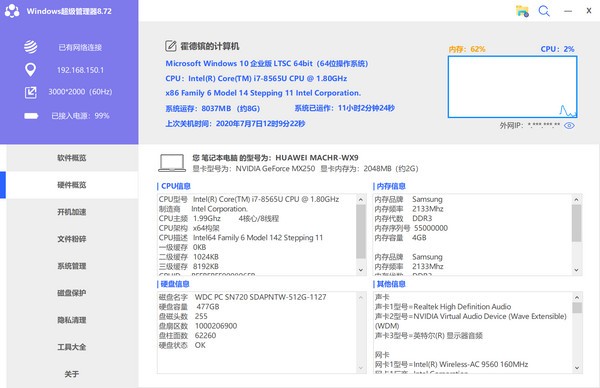Open the folder icon in title bar
The image size is (600, 388).
coord(522,11)
